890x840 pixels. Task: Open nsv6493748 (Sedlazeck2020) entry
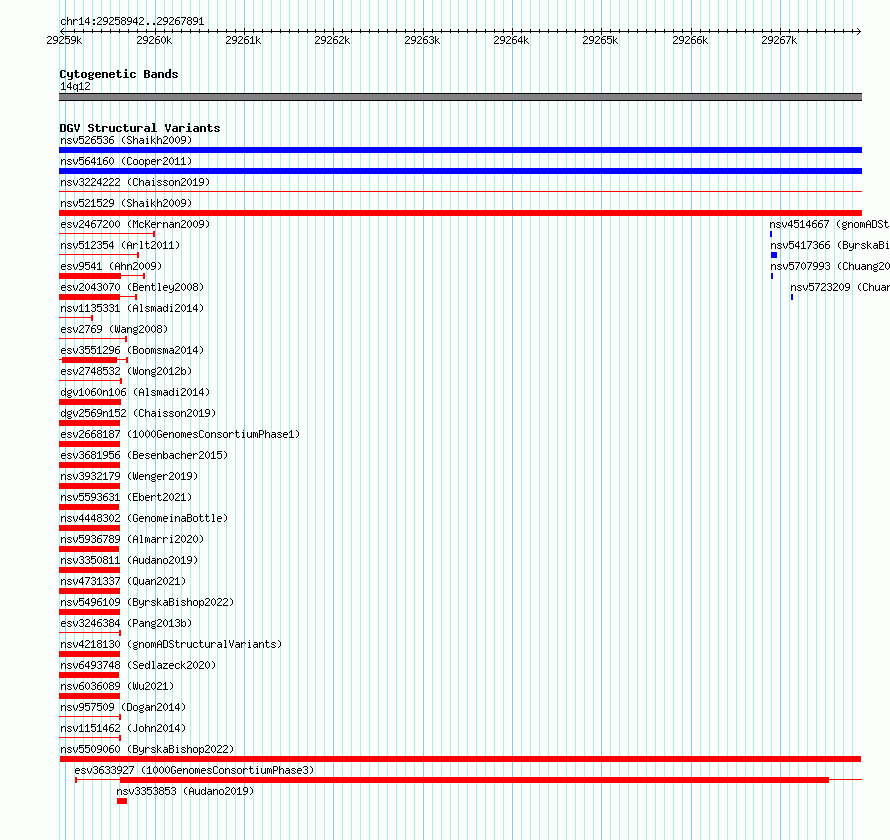click(x=138, y=665)
